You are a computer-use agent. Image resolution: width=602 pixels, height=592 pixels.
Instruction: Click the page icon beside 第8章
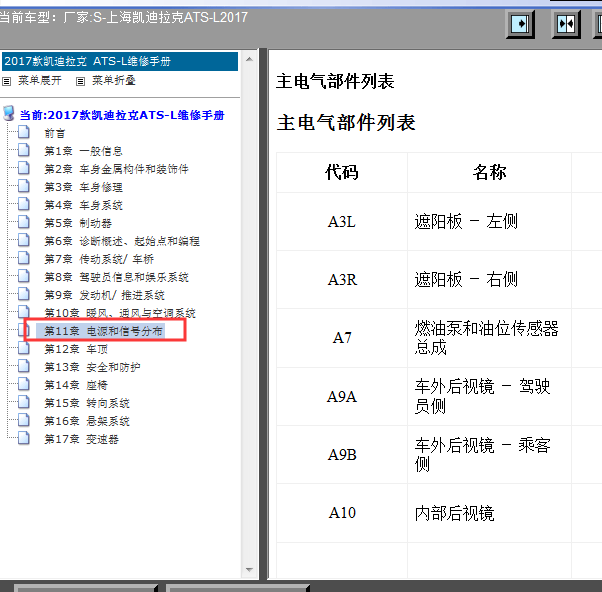click(24, 276)
